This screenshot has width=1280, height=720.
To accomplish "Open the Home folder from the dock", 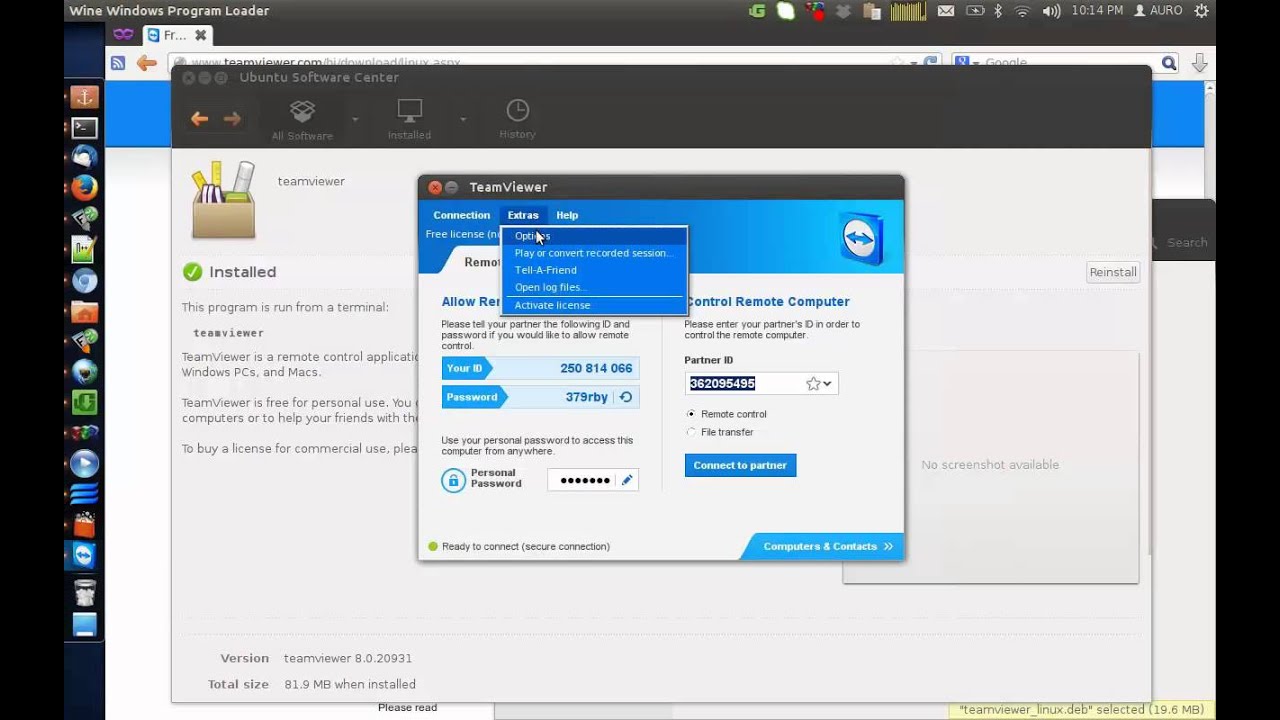I will point(84,311).
